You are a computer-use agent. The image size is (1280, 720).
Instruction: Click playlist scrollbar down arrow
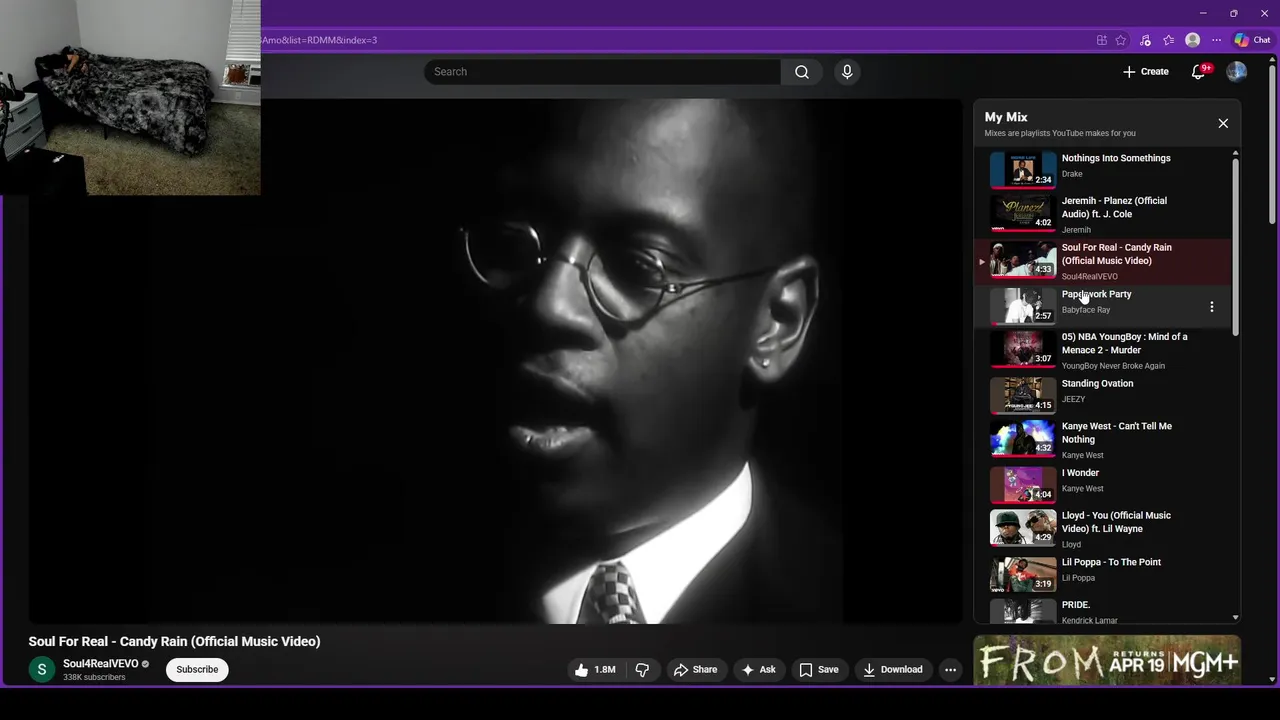1235,618
